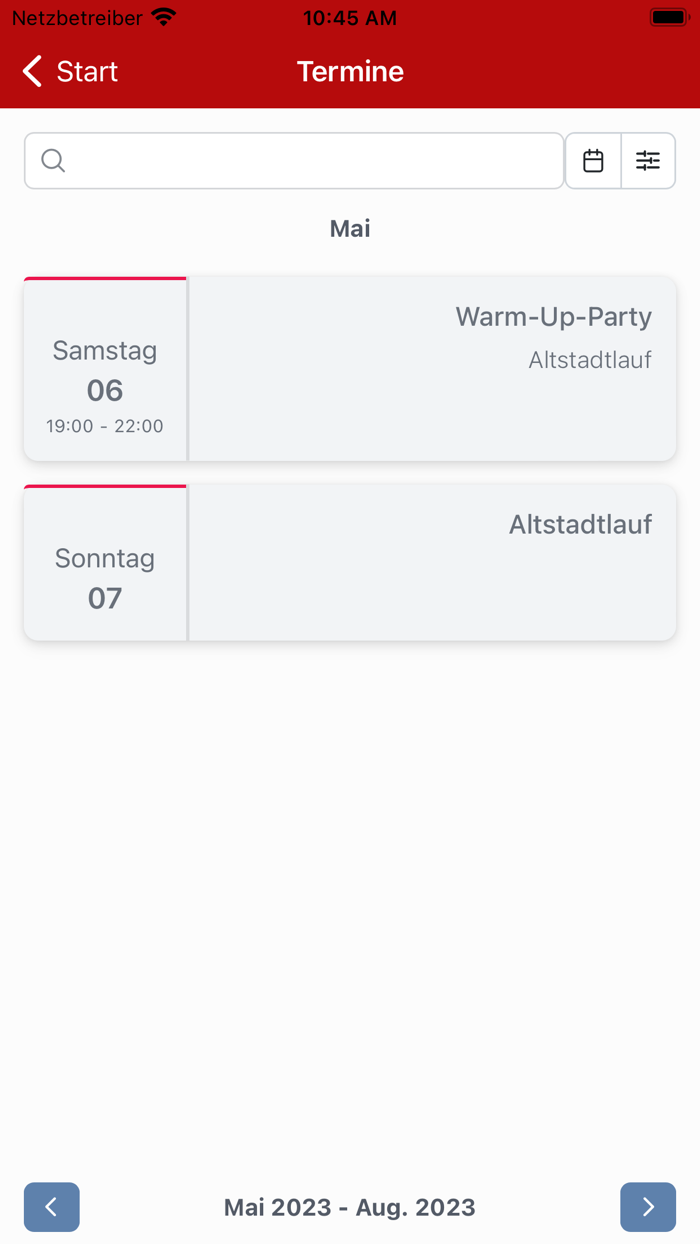Tap the back chevron beside Start
Image resolution: width=700 pixels, height=1244 pixels.
pyautogui.click(x=33, y=71)
